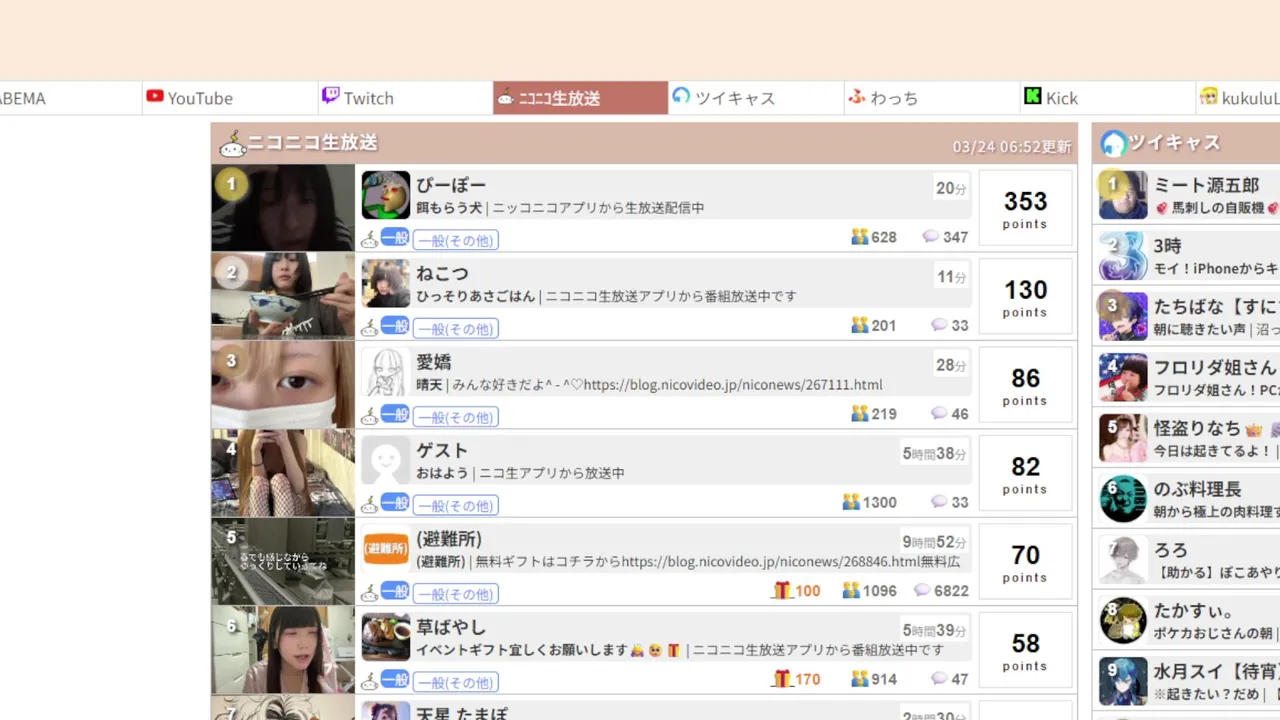Screen dimensions: 1280x720
Task: Click the おはよう stream title
Action: tap(442, 473)
